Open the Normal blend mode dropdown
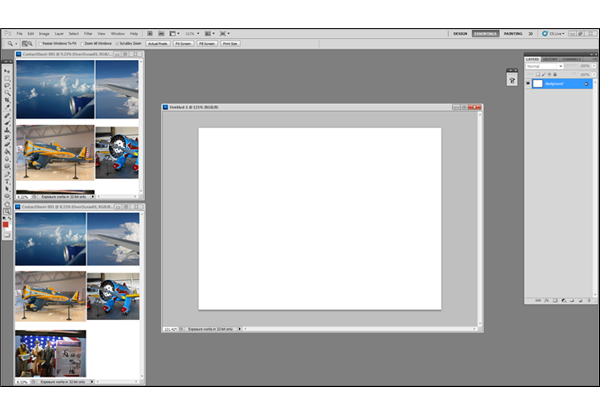600x414 pixels. click(x=545, y=66)
